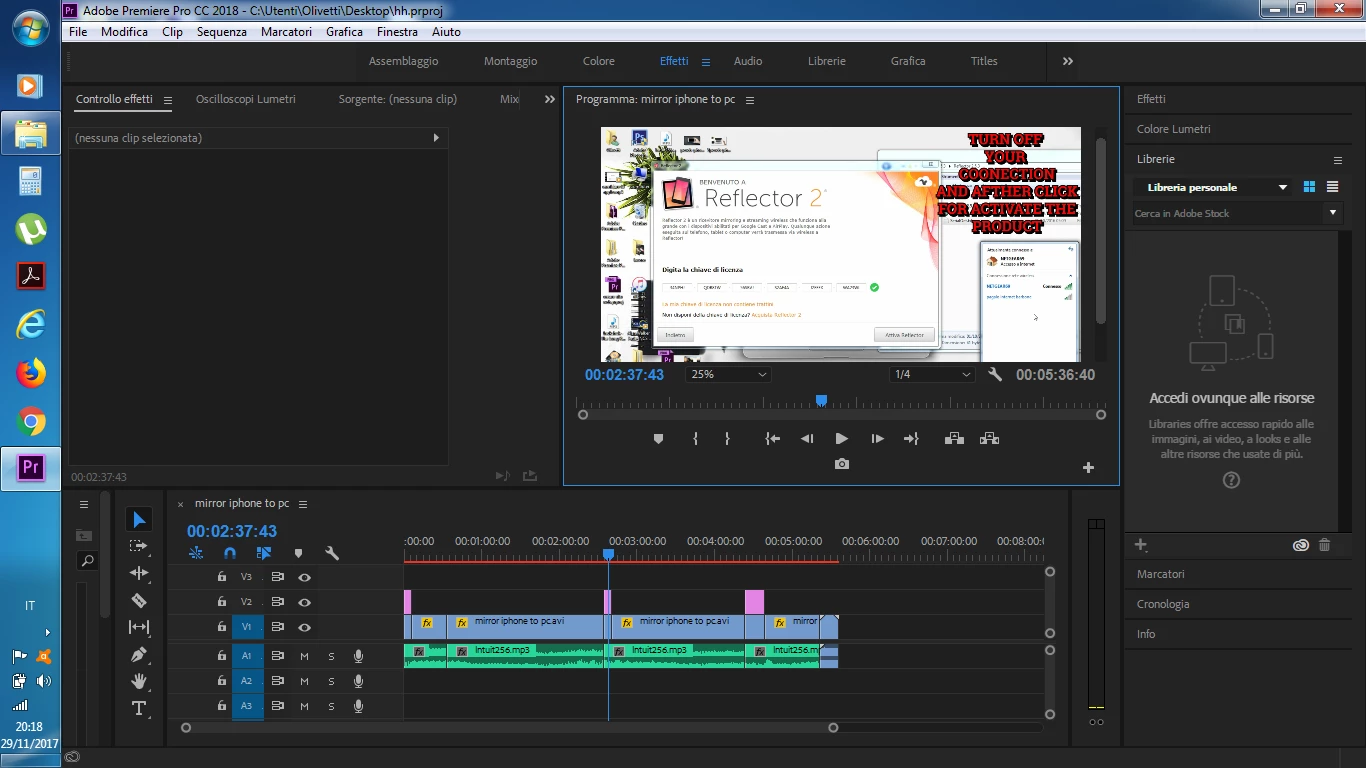Select the Pen tool

pyautogui.click(x=139, y=654)
